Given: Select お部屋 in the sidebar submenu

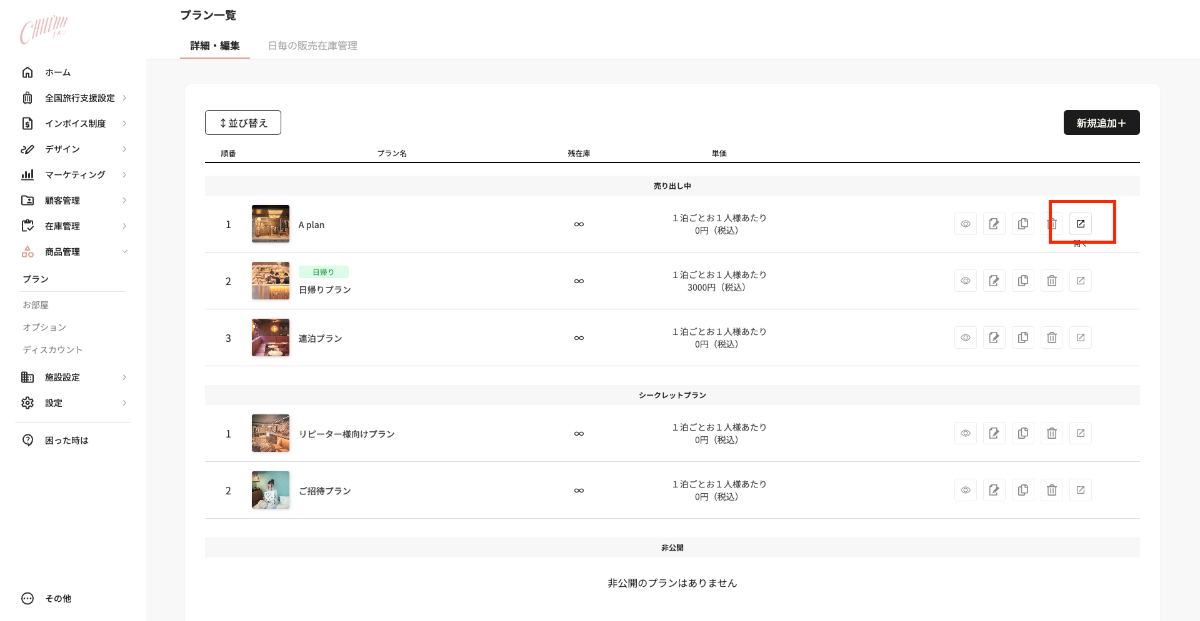Looking at the screenshot, I should pyautogui.click(x=37, y=304).
